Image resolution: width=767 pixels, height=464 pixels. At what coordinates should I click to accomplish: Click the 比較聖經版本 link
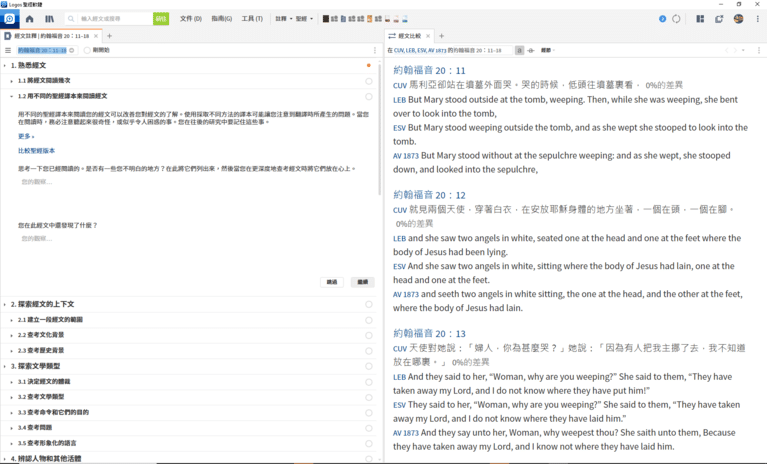[36, 151]
